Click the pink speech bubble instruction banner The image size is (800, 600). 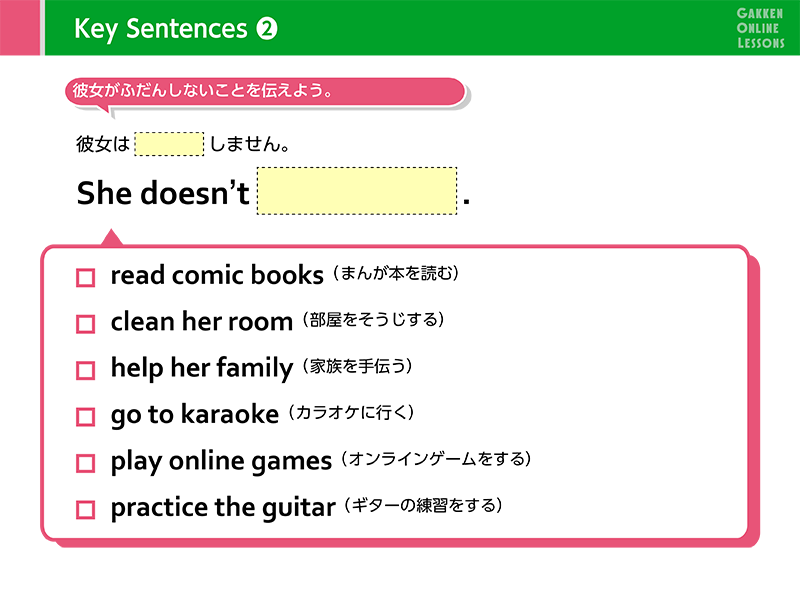[265, 92]
